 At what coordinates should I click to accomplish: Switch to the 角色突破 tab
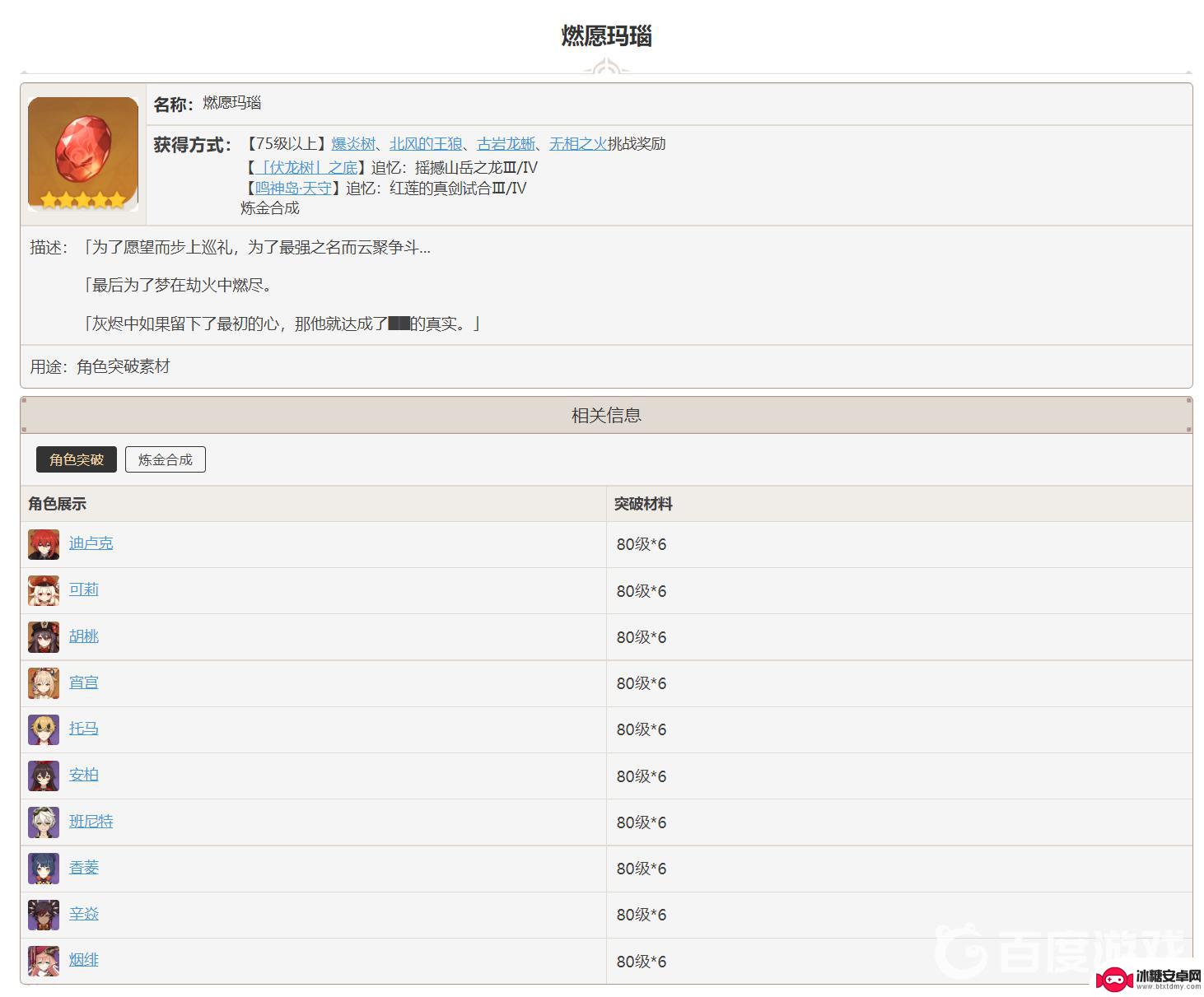77,459
